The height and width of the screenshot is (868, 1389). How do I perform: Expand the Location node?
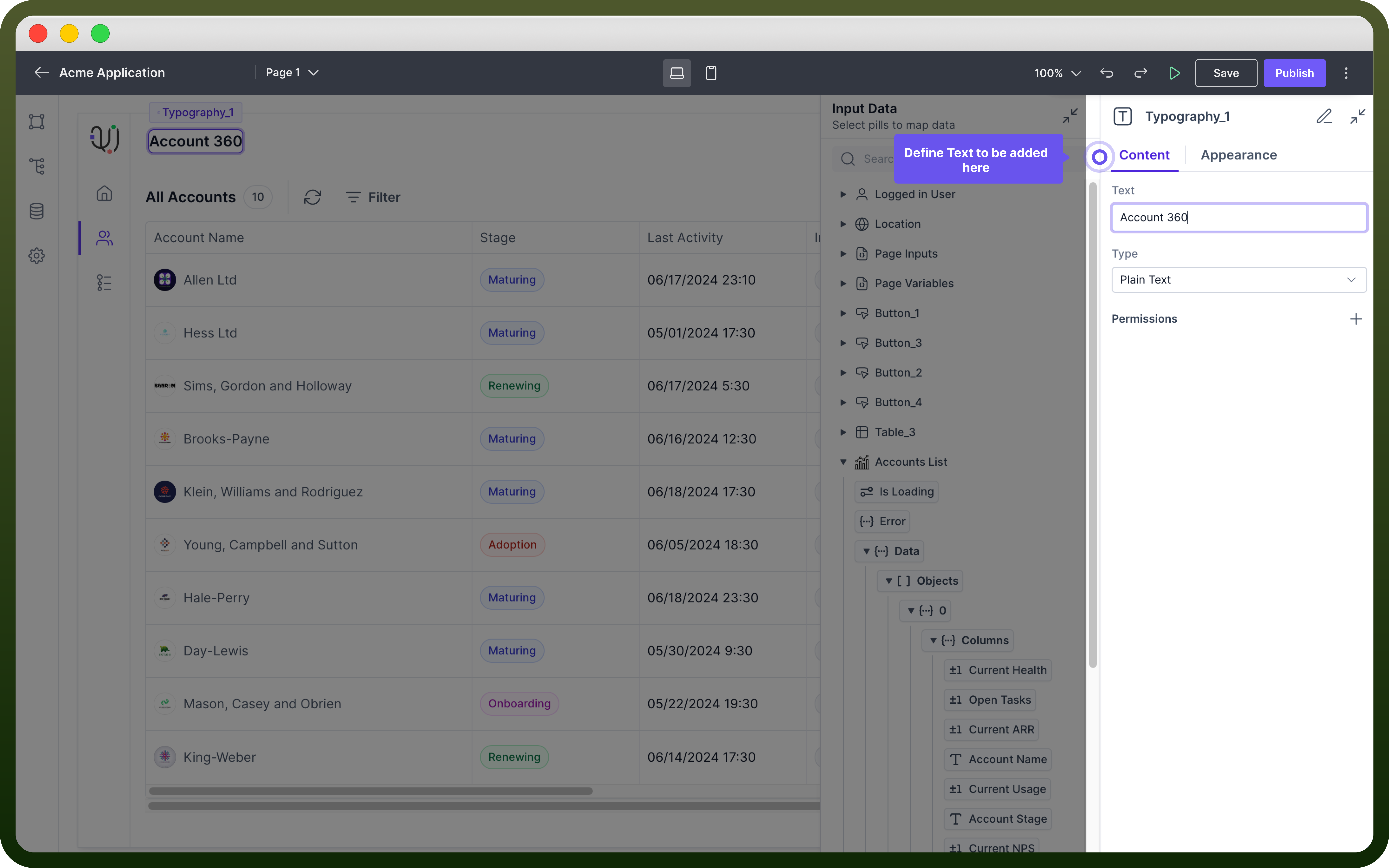point(843,224)
